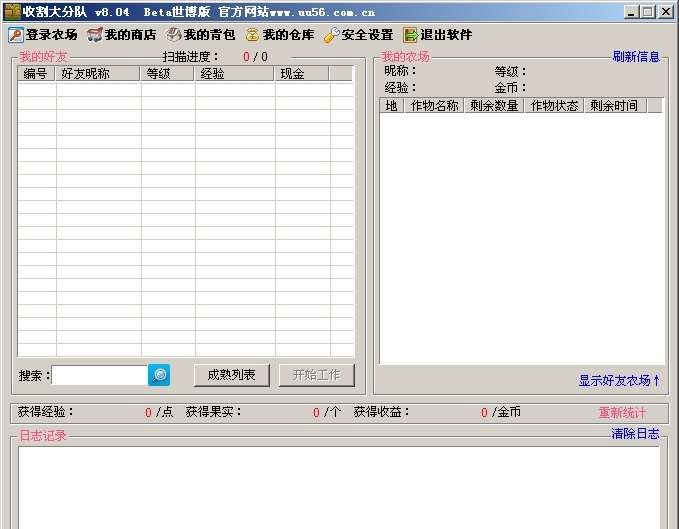Viewport: 679px width, 529px height.
Task: Click the 扫描进度 label text
Action: [191, 57]
